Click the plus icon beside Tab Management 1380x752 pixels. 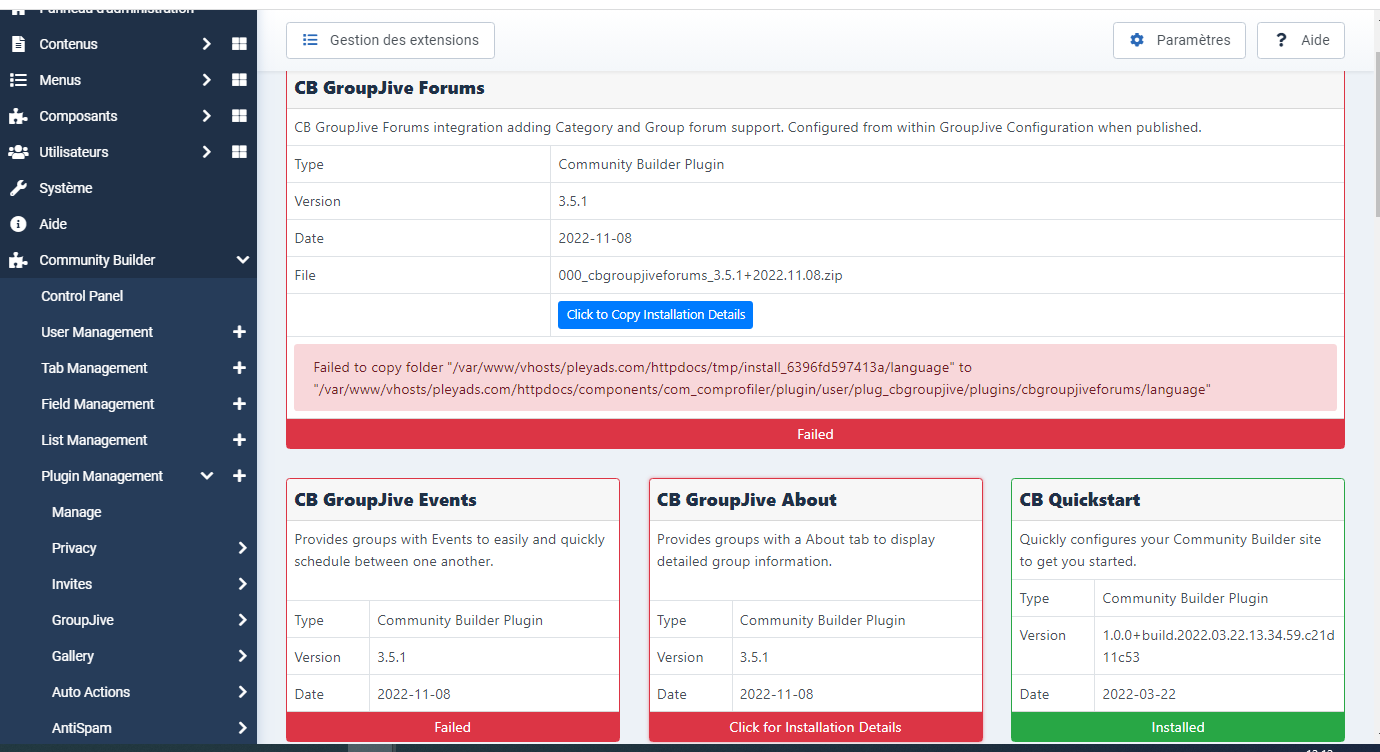tap(239, 368)
